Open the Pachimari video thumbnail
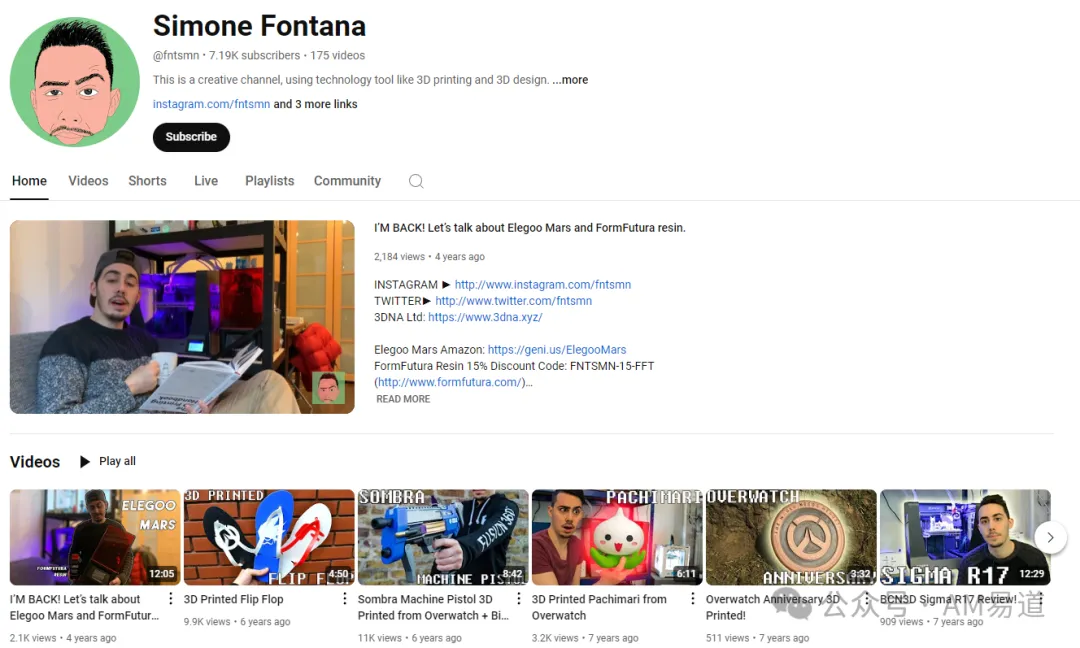Screen dimensions: 1080x648 [617, 537]
